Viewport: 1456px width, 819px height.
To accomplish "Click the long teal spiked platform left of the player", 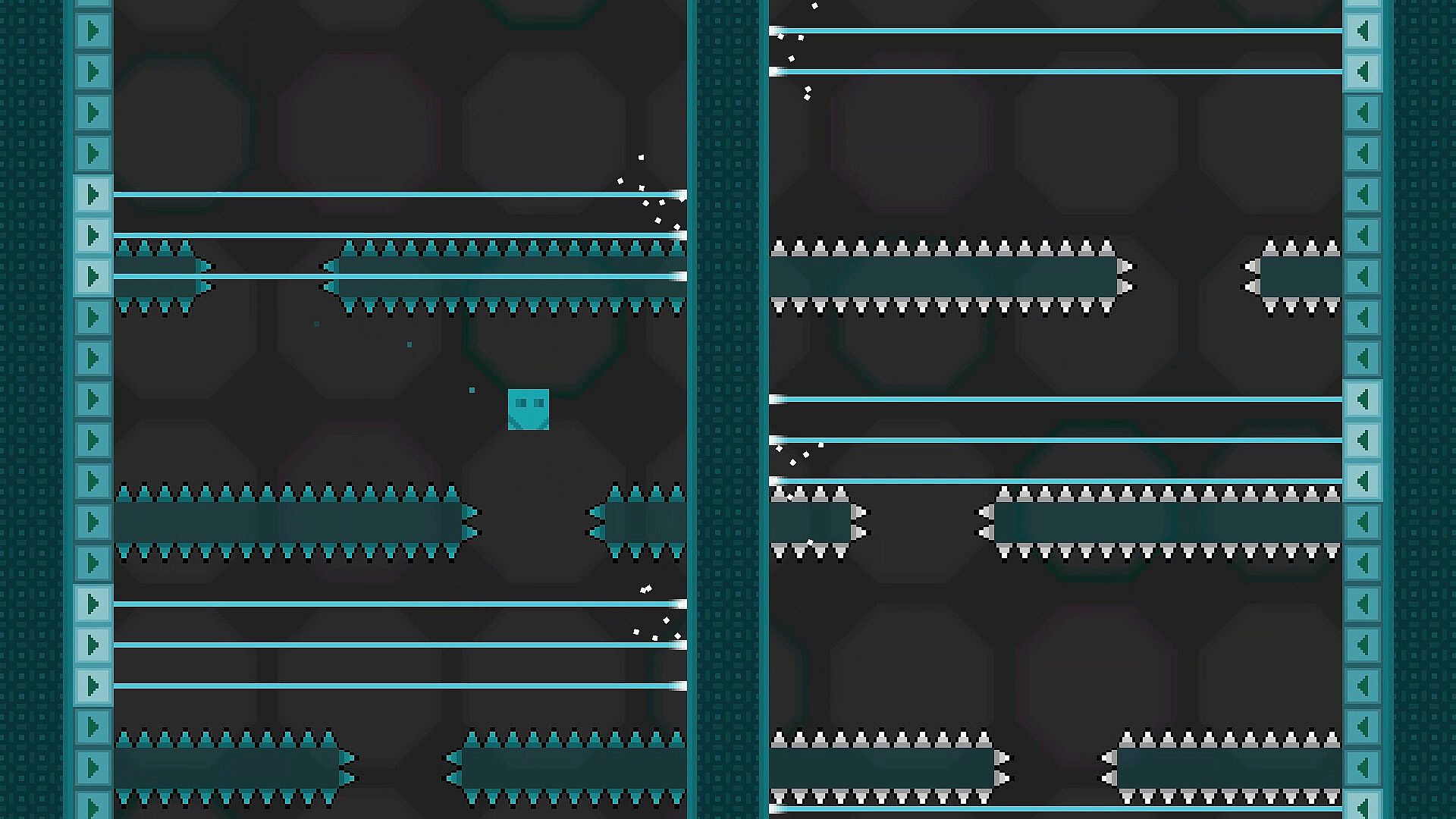I will click(288, 522).
